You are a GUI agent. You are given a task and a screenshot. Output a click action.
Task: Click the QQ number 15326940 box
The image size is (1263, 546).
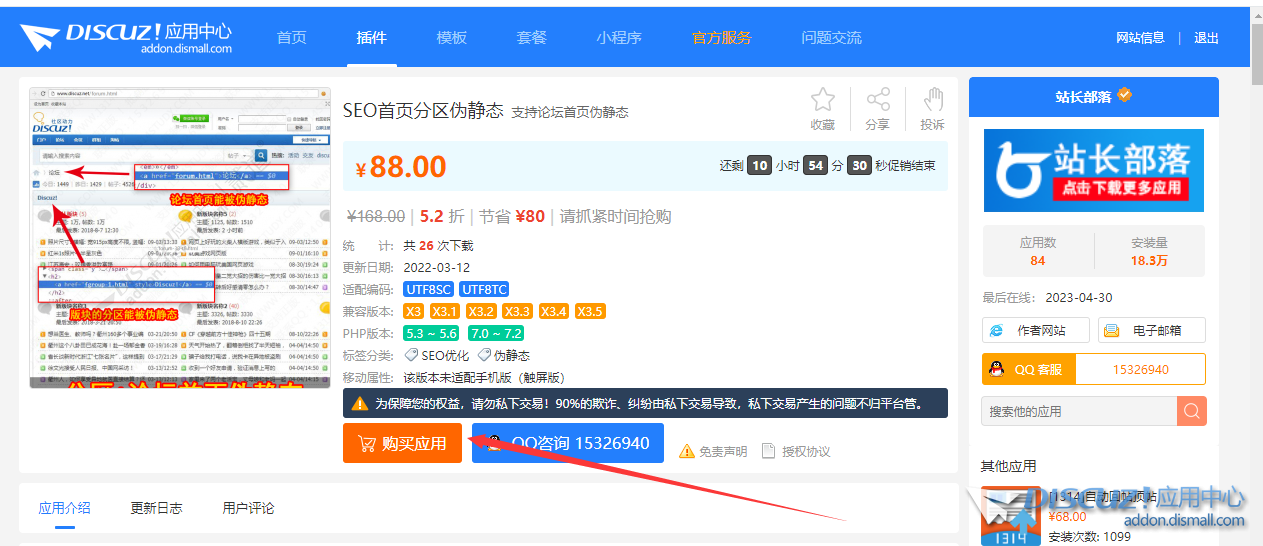tap(1141, 369)
